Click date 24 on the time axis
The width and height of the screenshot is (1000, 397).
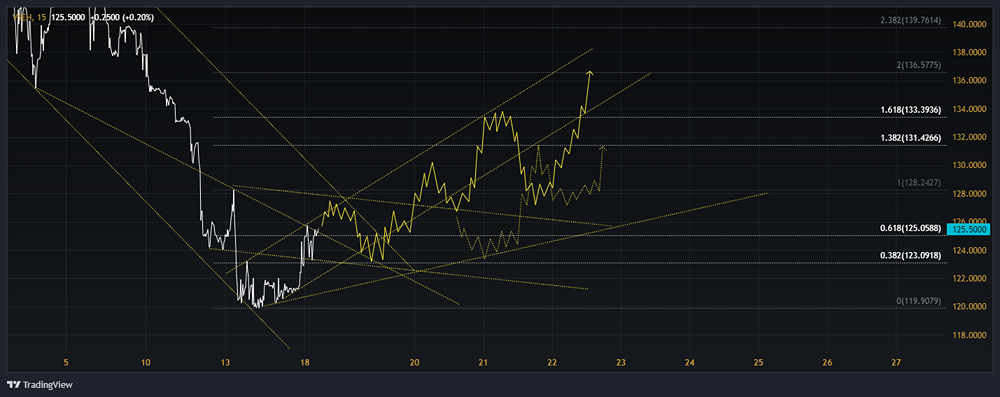[x=689, y=363]
